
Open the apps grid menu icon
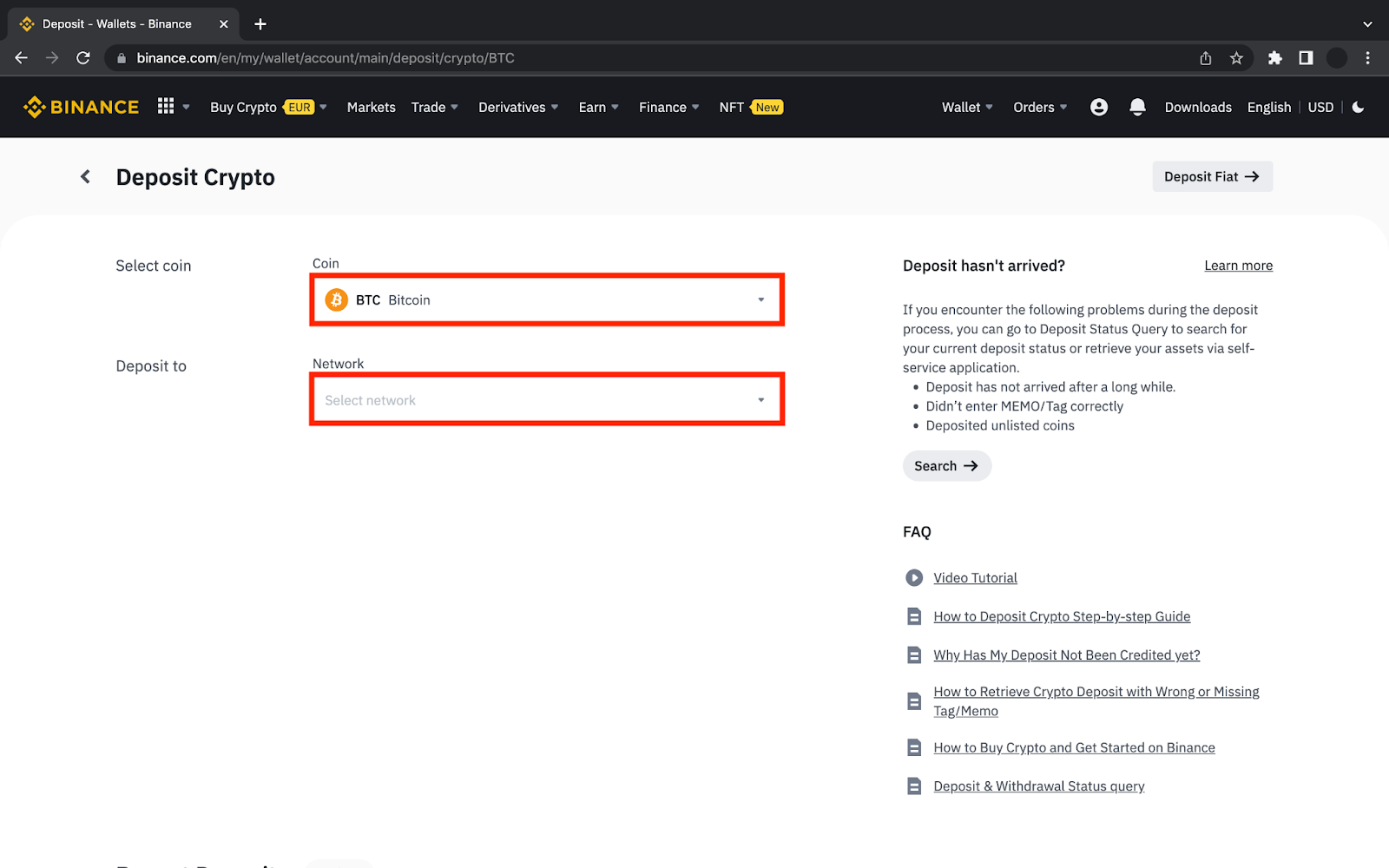tap(166, 106)
